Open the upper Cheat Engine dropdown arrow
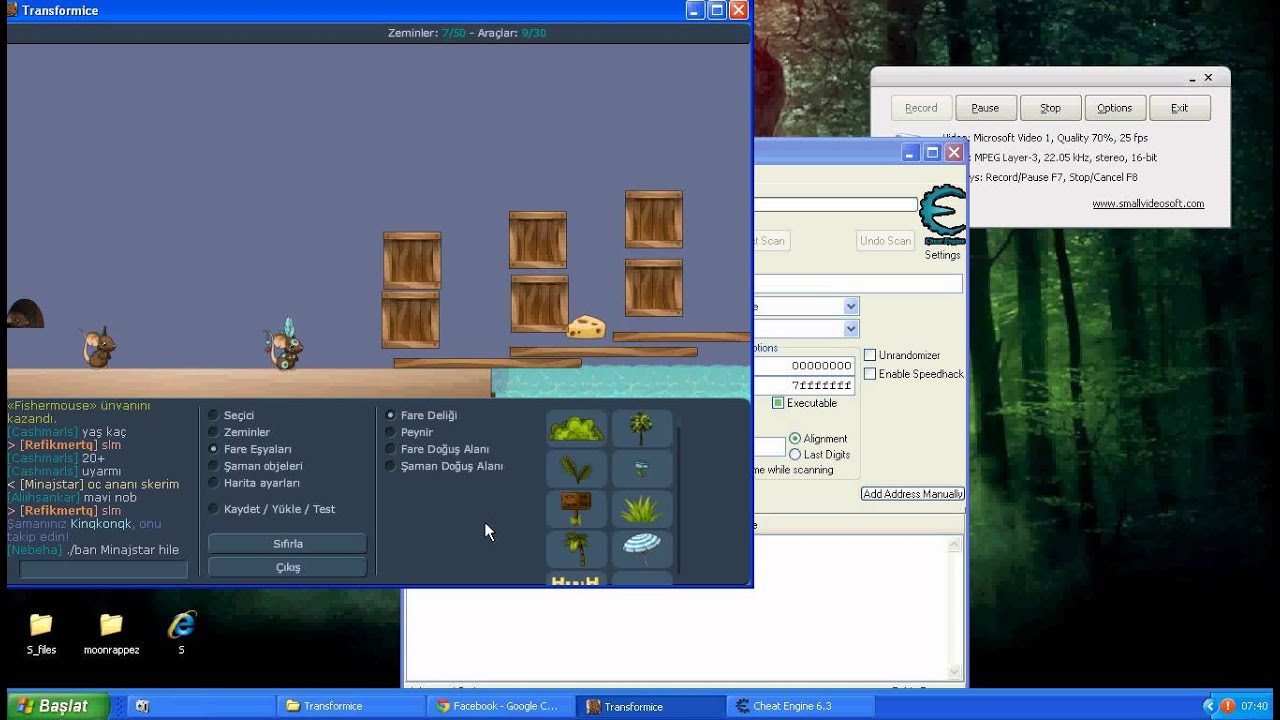This screenshot has width=1280, height=720. click(851, 306)
